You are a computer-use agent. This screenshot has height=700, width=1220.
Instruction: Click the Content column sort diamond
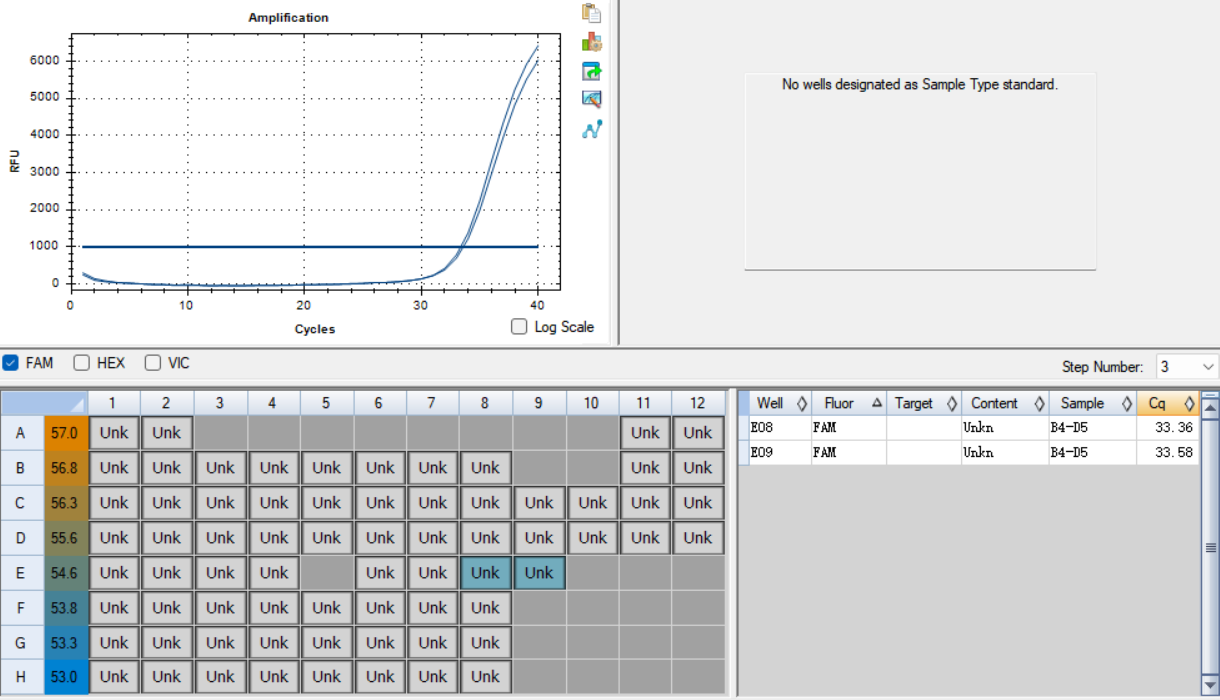coord(1039,404)
